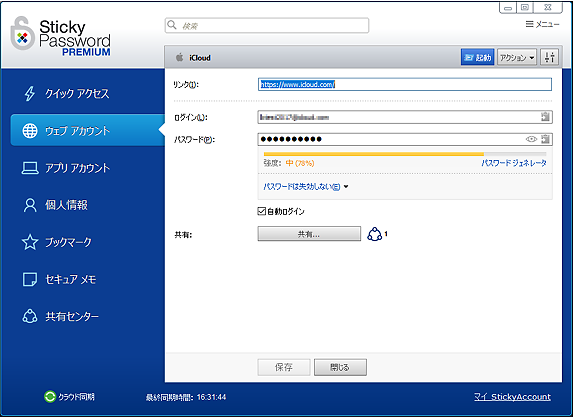This screenshot has width=574, height=417.
Task: Click the sharing icon for 共有センター
Action: click(x=30, y=316)
